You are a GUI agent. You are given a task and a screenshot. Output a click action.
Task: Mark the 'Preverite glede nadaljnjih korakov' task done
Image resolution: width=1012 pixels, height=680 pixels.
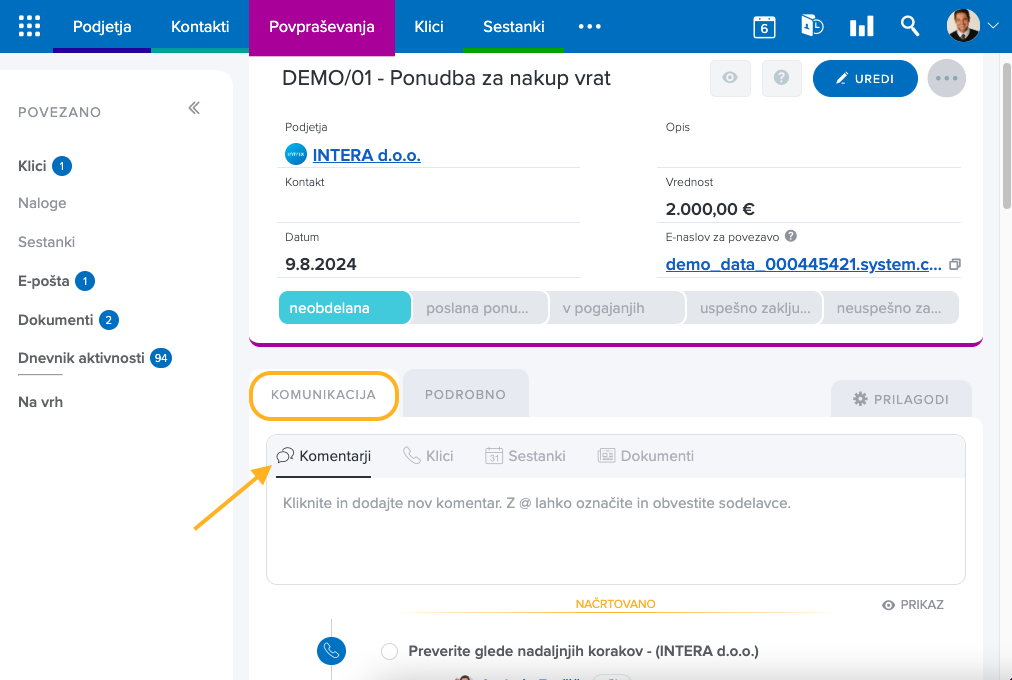[x=390, y=651]
